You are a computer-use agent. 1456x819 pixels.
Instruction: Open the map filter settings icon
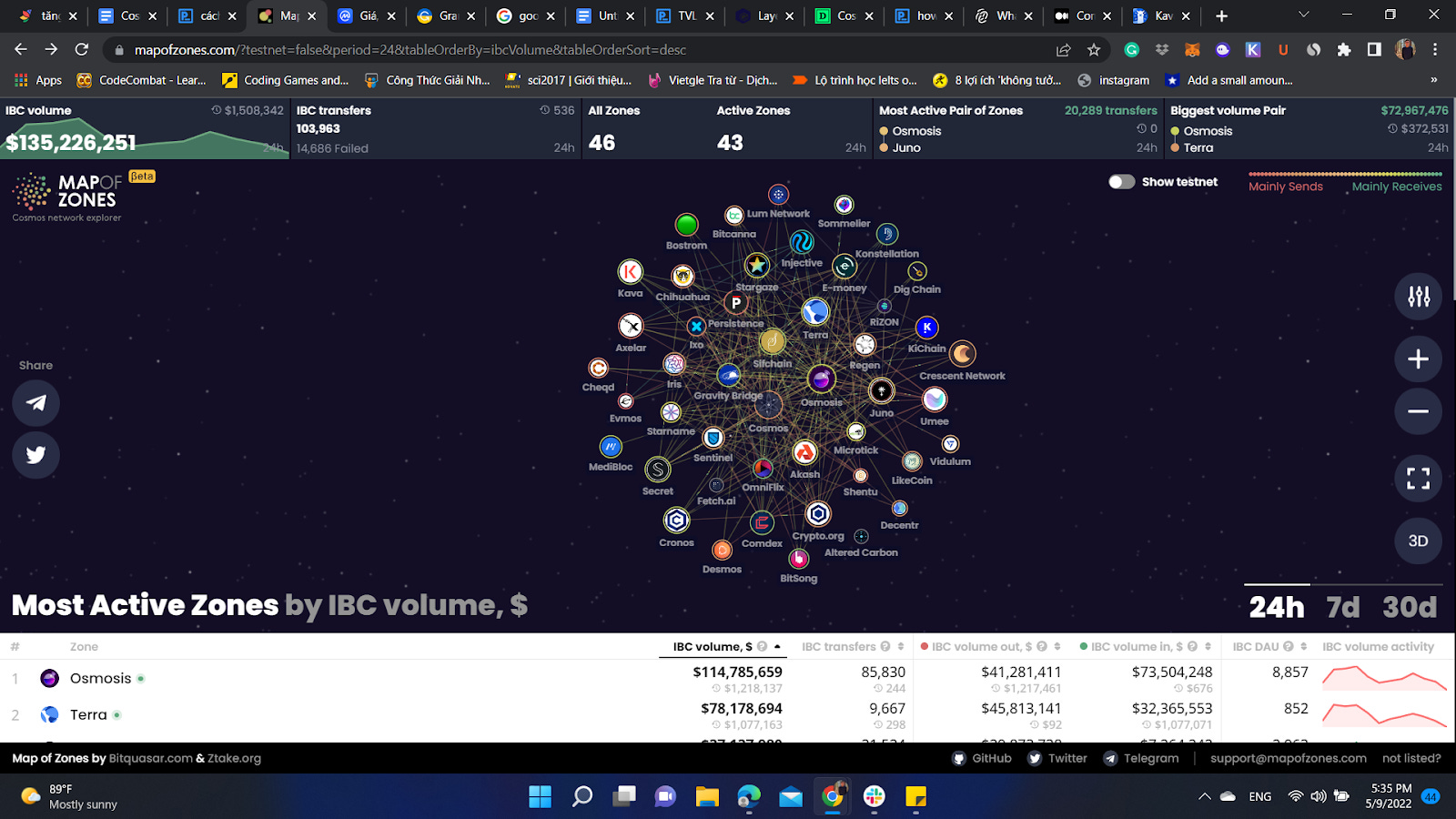tap(1418, 297)
